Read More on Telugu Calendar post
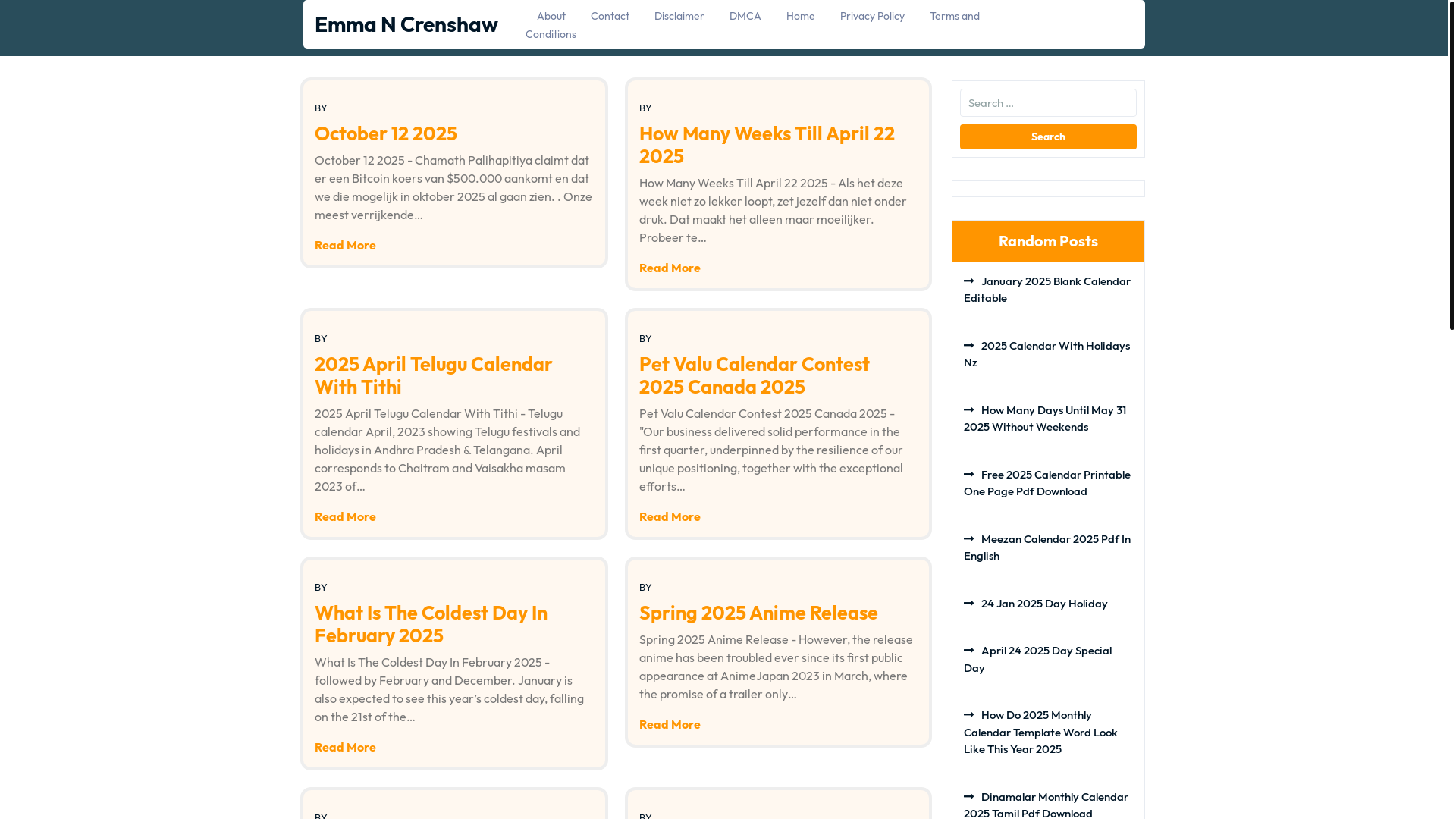 pos(345,516)
